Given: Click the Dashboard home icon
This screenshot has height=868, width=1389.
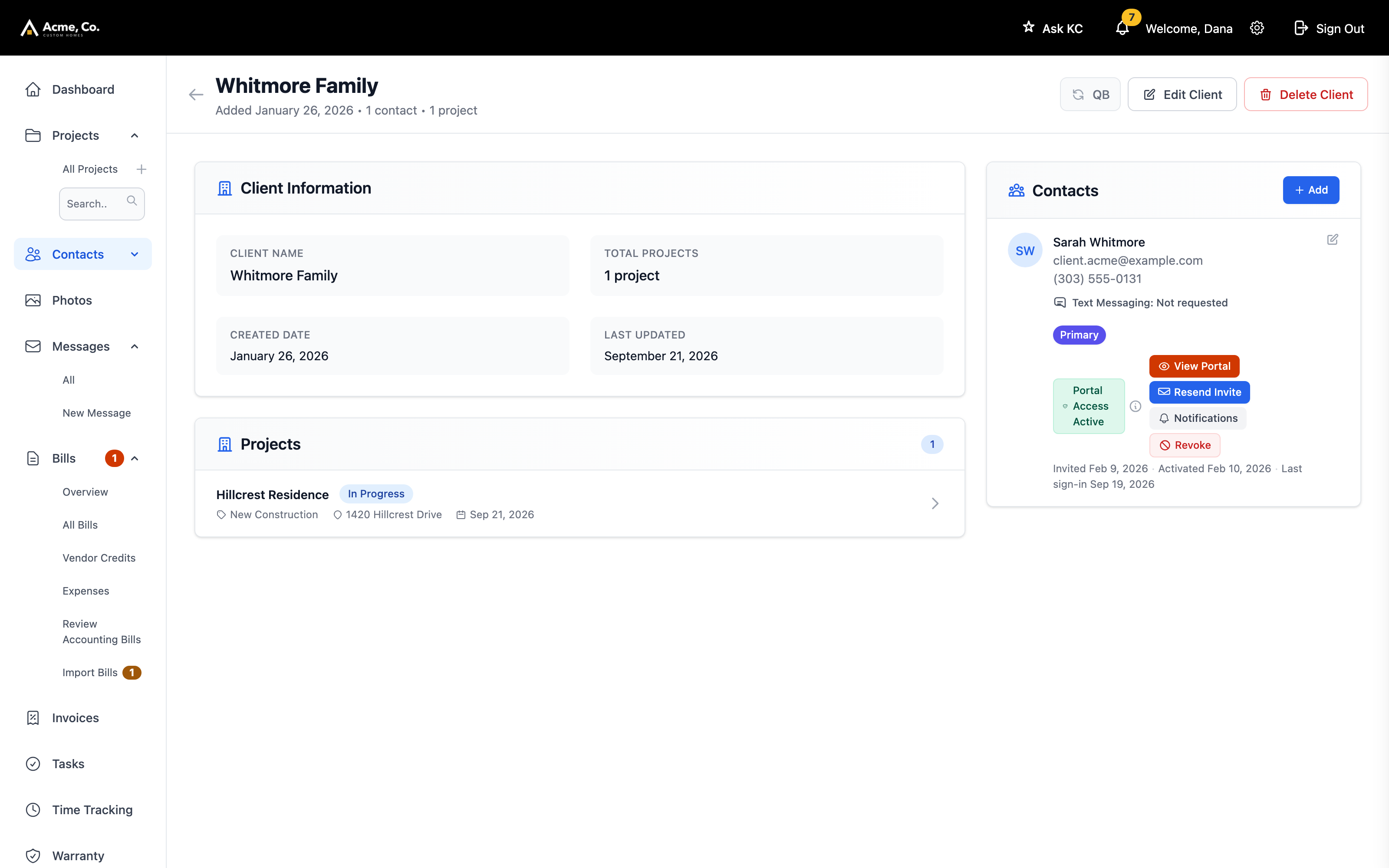Looking at the screenshot, I should pyautogui.click(x=33, y=89).
